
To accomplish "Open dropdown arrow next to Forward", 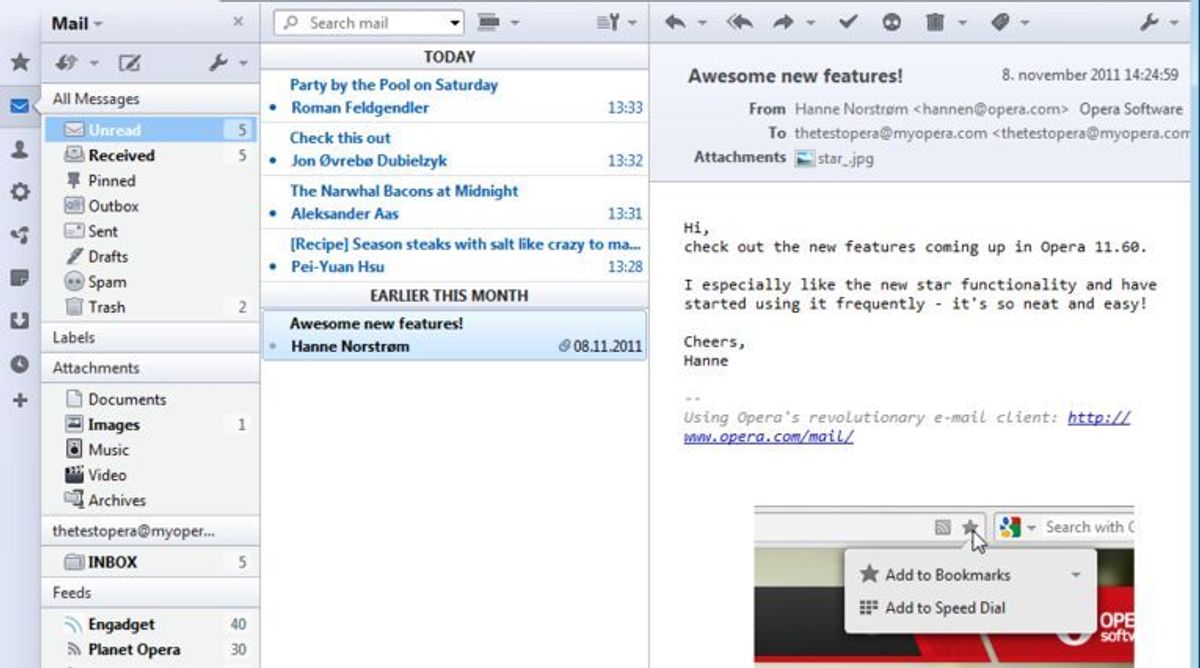I will point(811,23).
